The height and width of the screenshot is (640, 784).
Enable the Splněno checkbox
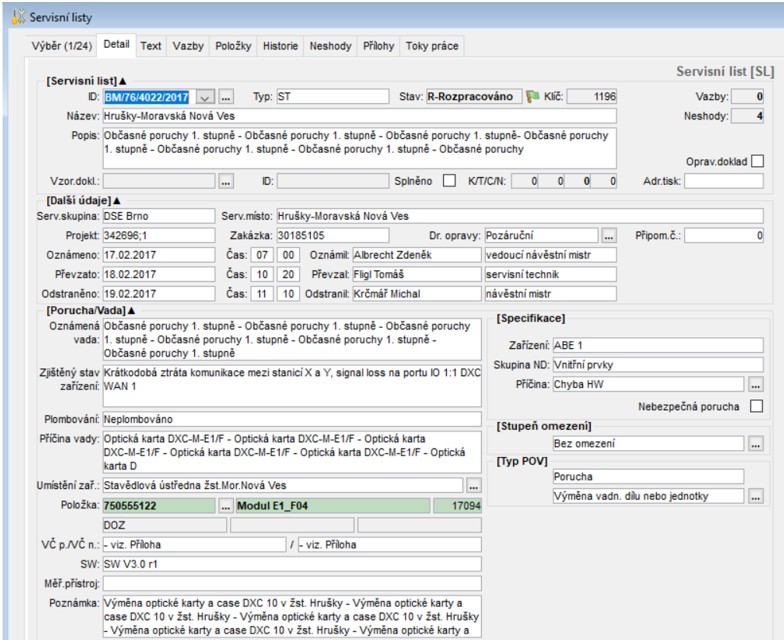448,181
